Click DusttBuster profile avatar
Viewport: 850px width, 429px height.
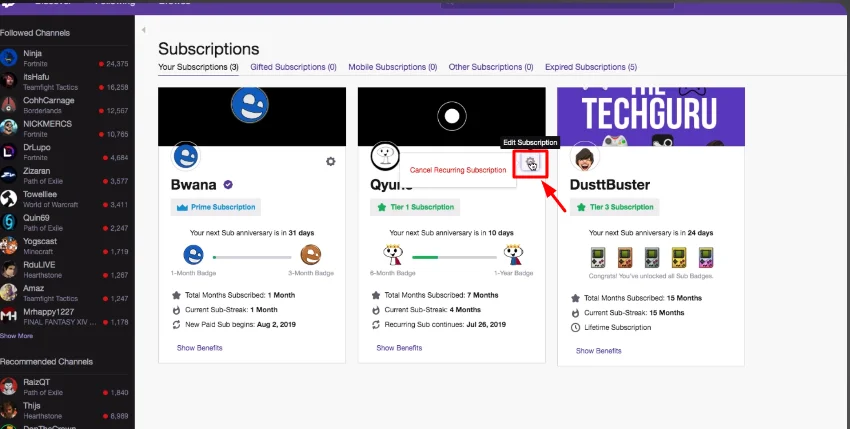585,158
